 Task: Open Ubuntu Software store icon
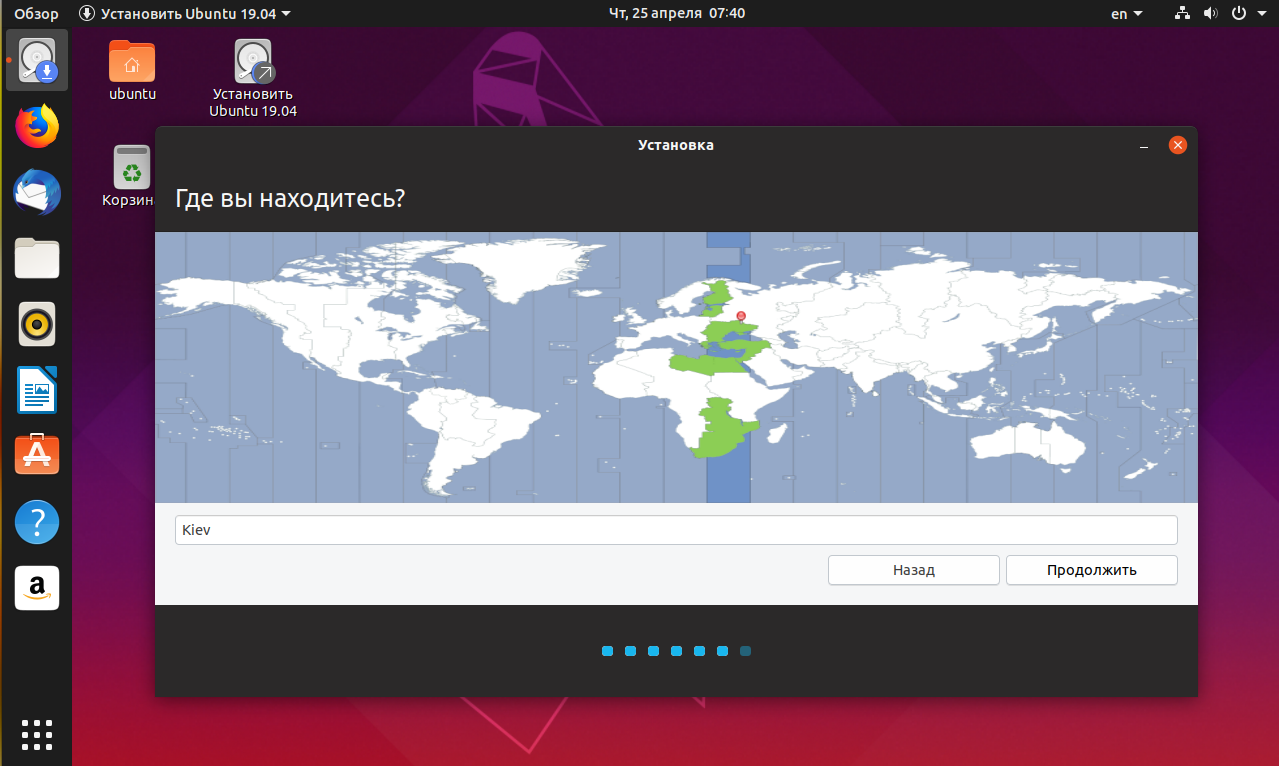37,455
